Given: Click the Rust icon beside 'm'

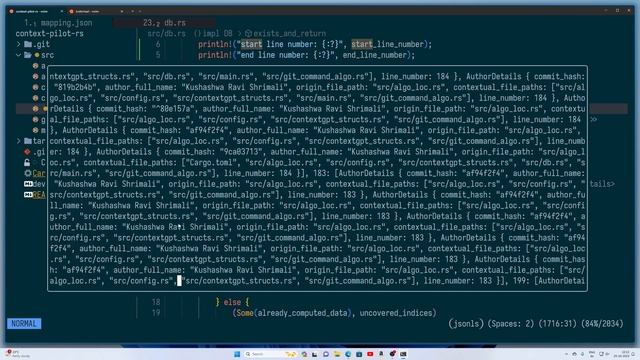Looking at the screenshot, I should [x=36, y=130].
